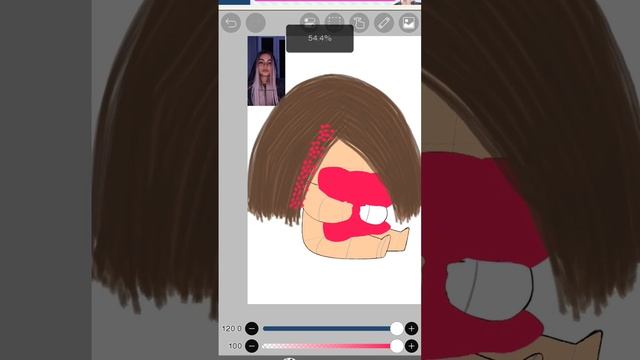Open the canvas material image icon
This screenshot has height=360, width=640.
409,23
